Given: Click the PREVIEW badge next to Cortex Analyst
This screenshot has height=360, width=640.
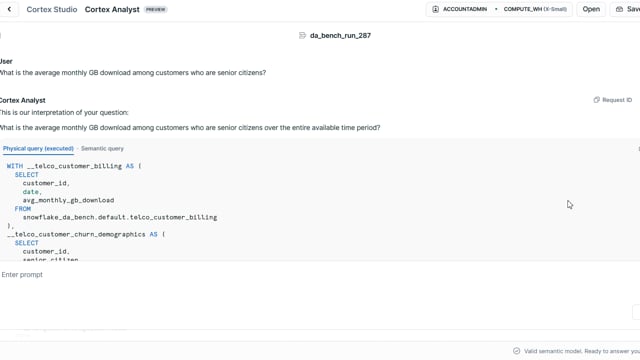Looking at the screenshot, I should coord(156,9).
